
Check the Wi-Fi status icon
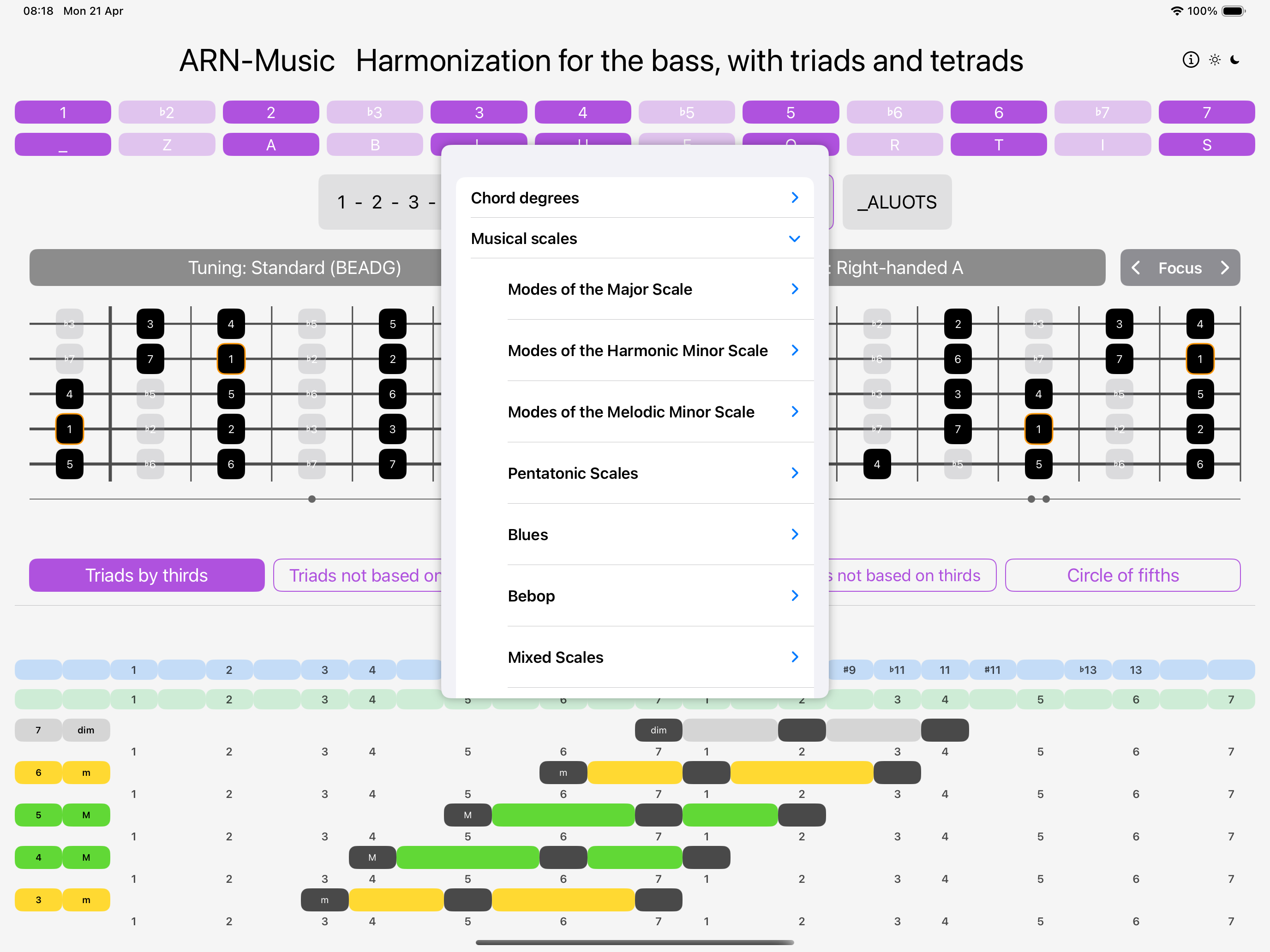(x=1176, y=11)
